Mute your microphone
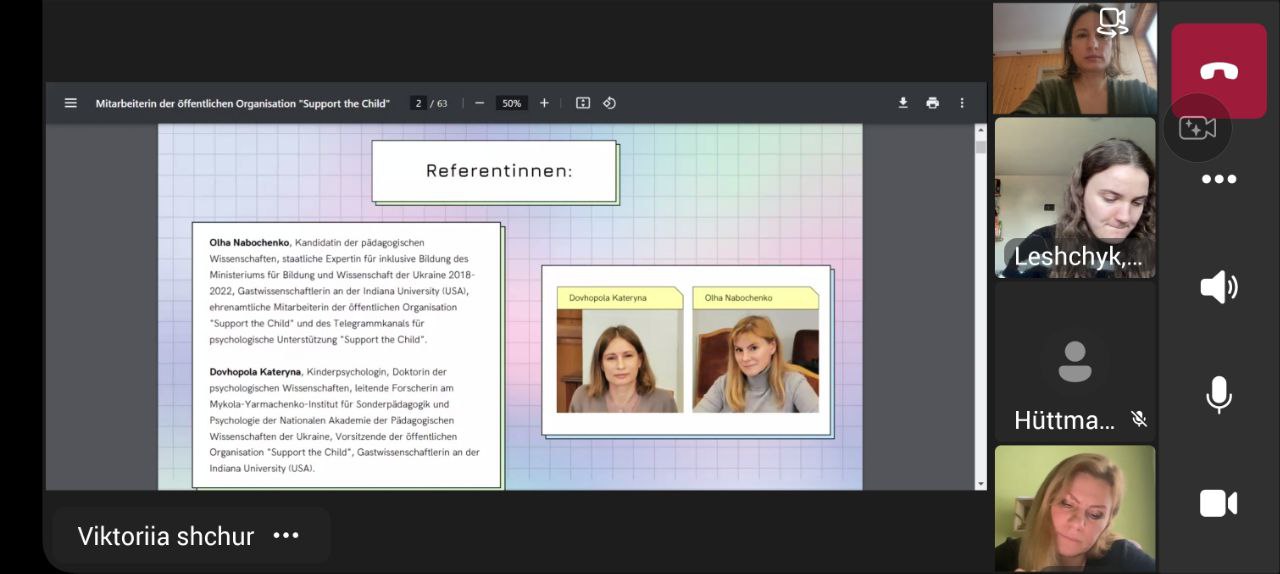 1218,395
